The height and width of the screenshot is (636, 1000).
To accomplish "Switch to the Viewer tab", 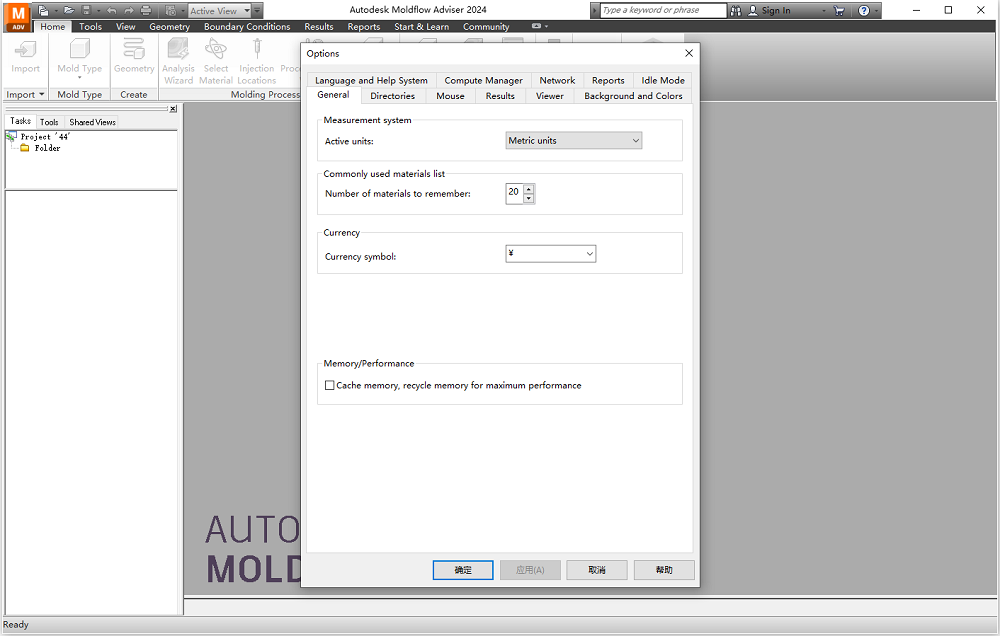I will [x=550, y=96].
